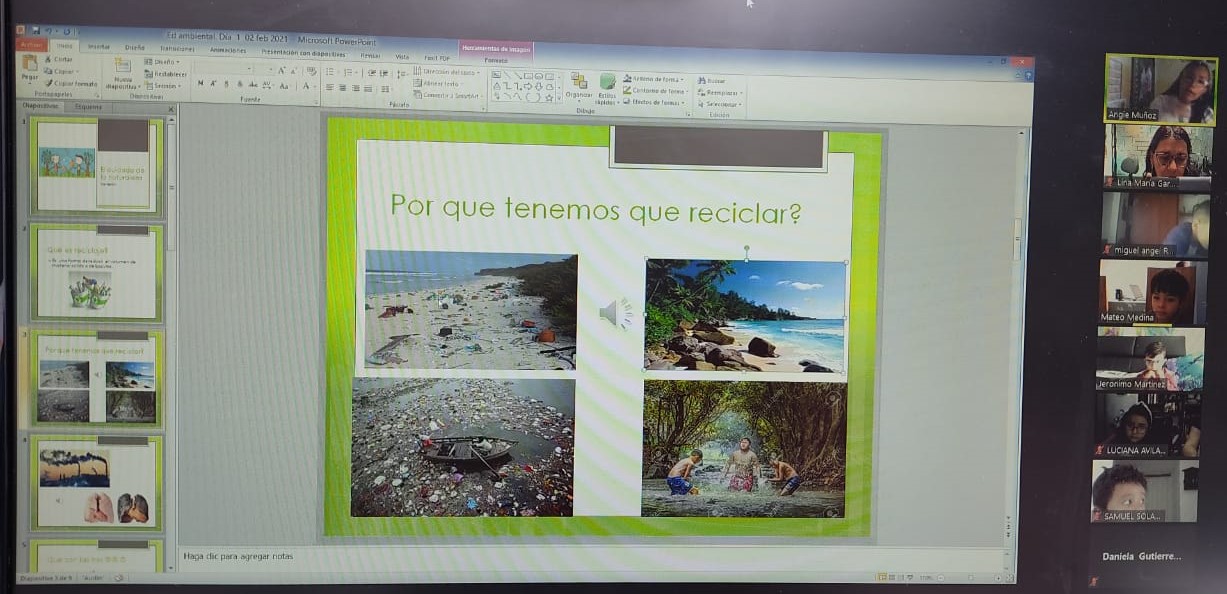Open the Diseño layout dropdown in Diapositivas group
Screen dimensions: 1227x594
coord(163,62)
